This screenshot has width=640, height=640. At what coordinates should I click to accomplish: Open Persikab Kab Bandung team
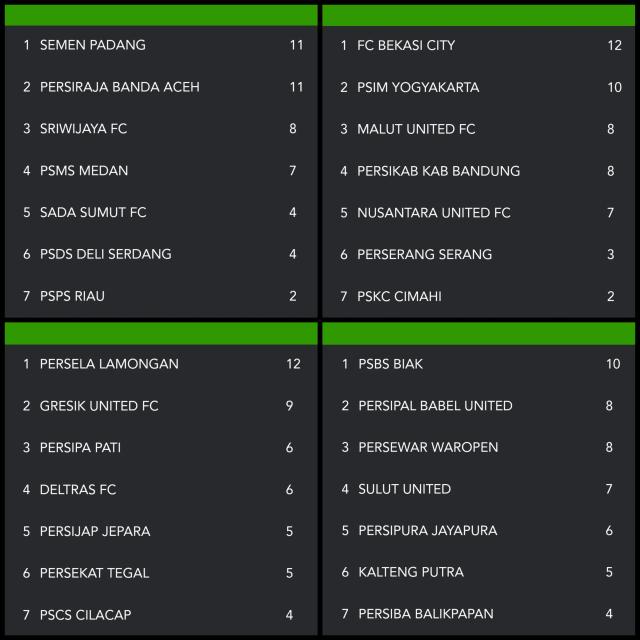point(438,171)
